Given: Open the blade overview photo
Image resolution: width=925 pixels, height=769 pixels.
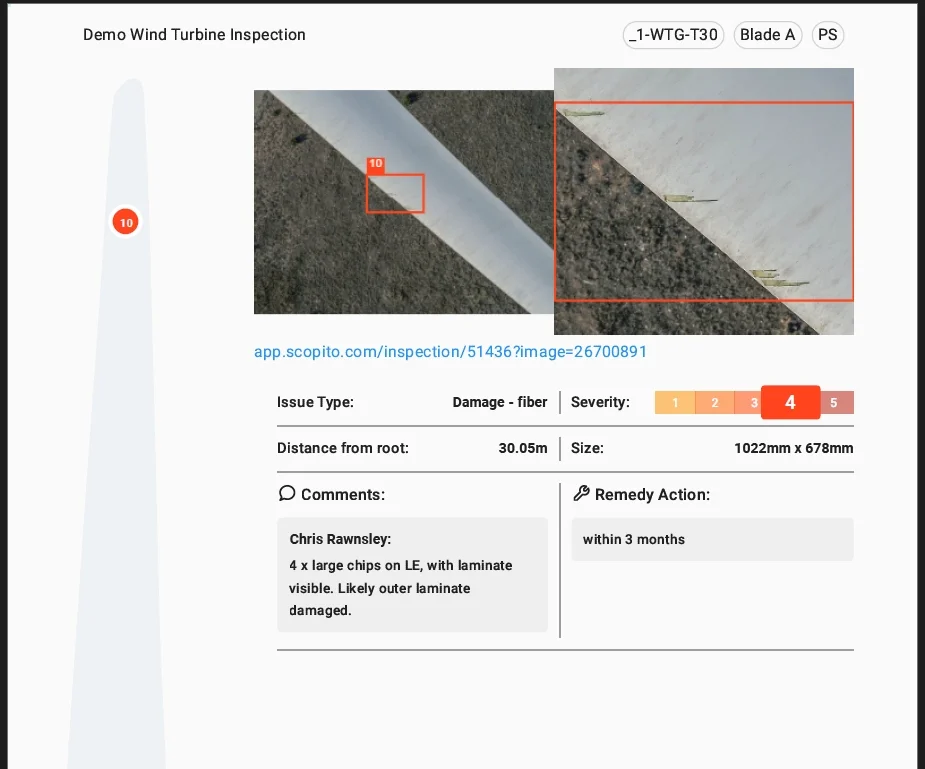Looking at the screenshot, I should [x=404, y=202].
